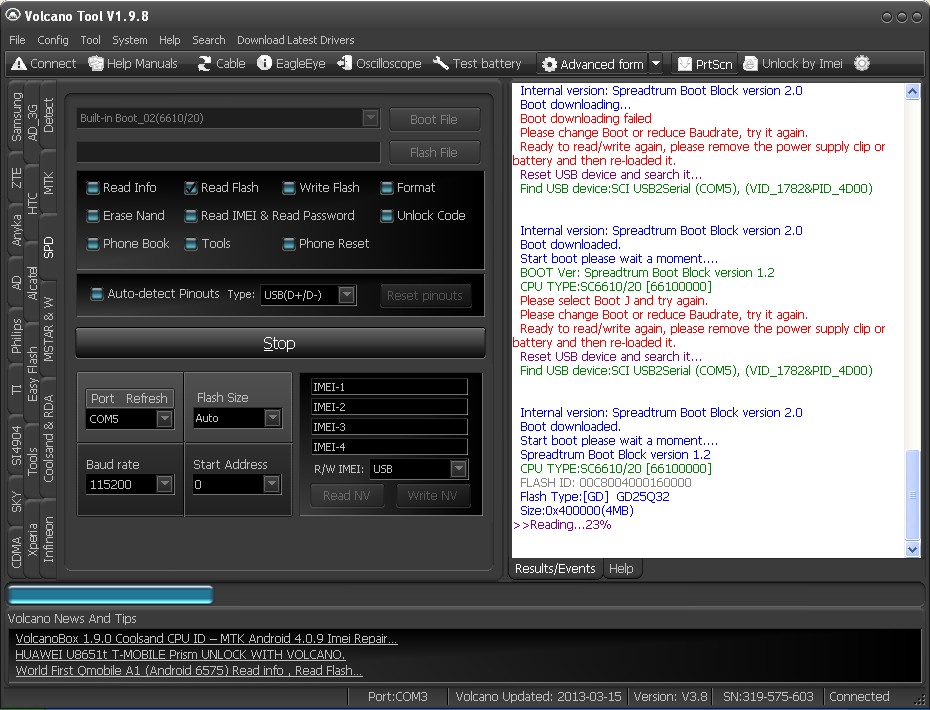Screen dimensions: 930x710
Task: Tick the Format checkbox
Action: pos(387,188)
